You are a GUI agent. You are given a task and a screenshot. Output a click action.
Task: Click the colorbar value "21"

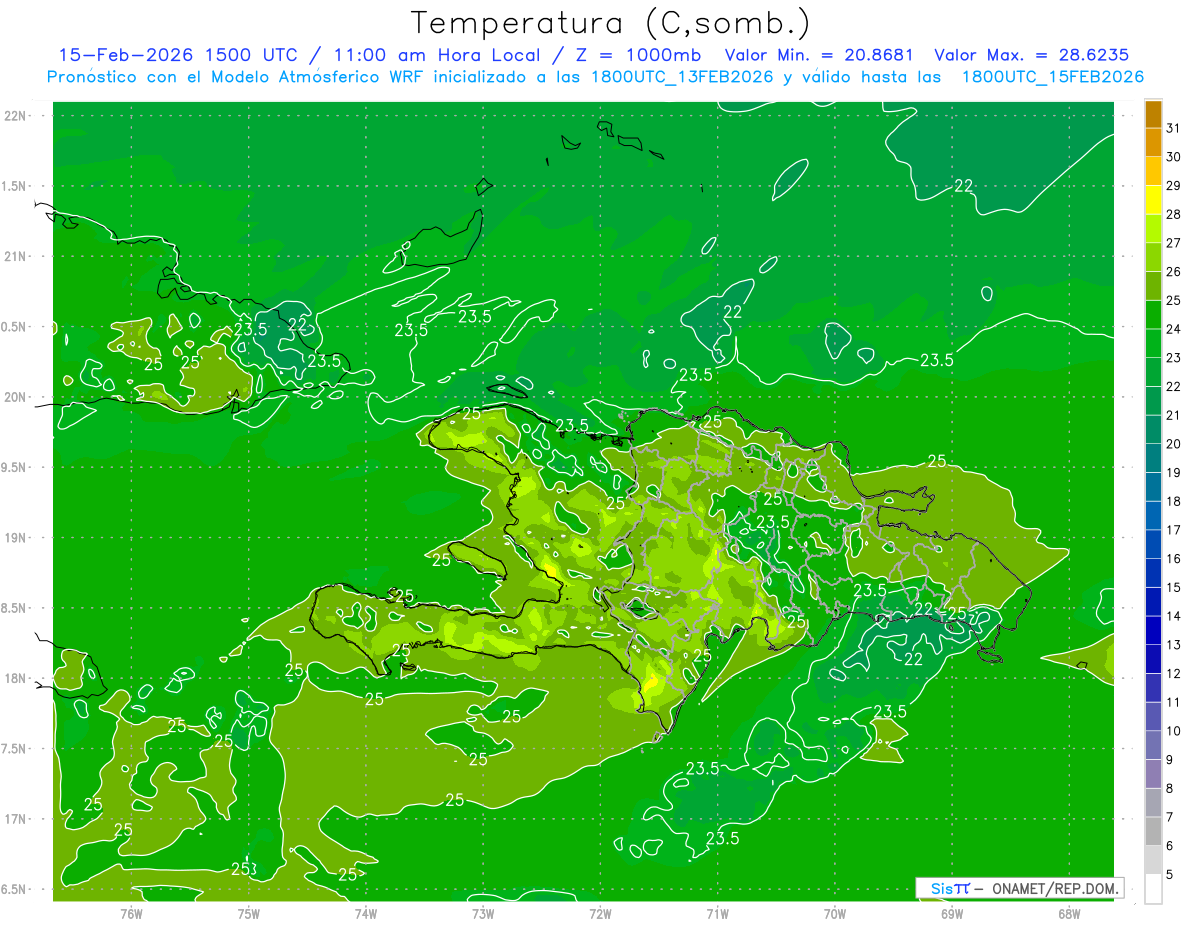click(x=1174, y=415)
